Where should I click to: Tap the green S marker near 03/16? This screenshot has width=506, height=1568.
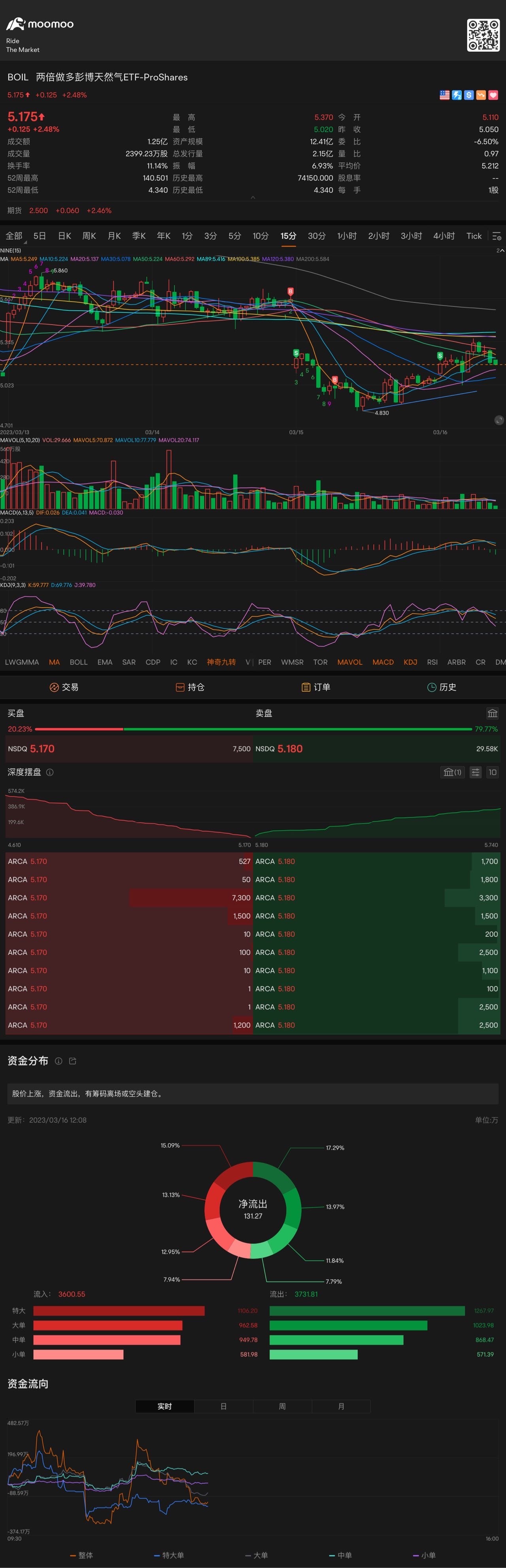point(440,355)
